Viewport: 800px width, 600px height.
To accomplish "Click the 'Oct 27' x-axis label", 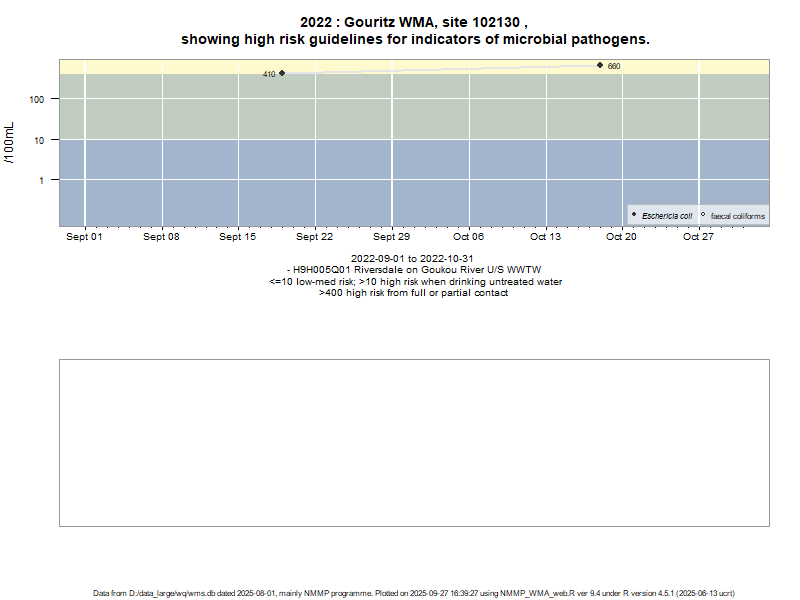I will (x=698, y=237).
